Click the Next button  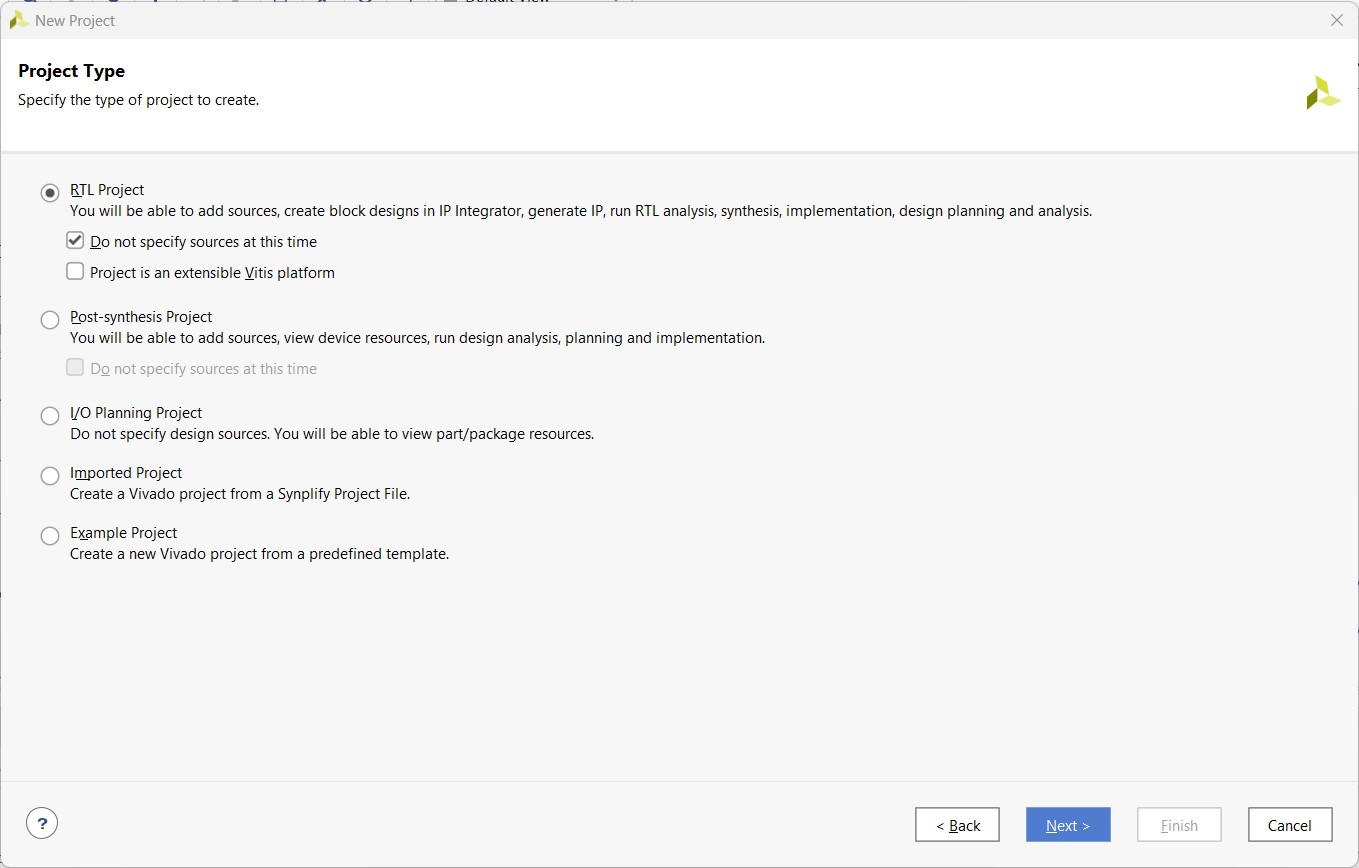(x=1068, y=825)
